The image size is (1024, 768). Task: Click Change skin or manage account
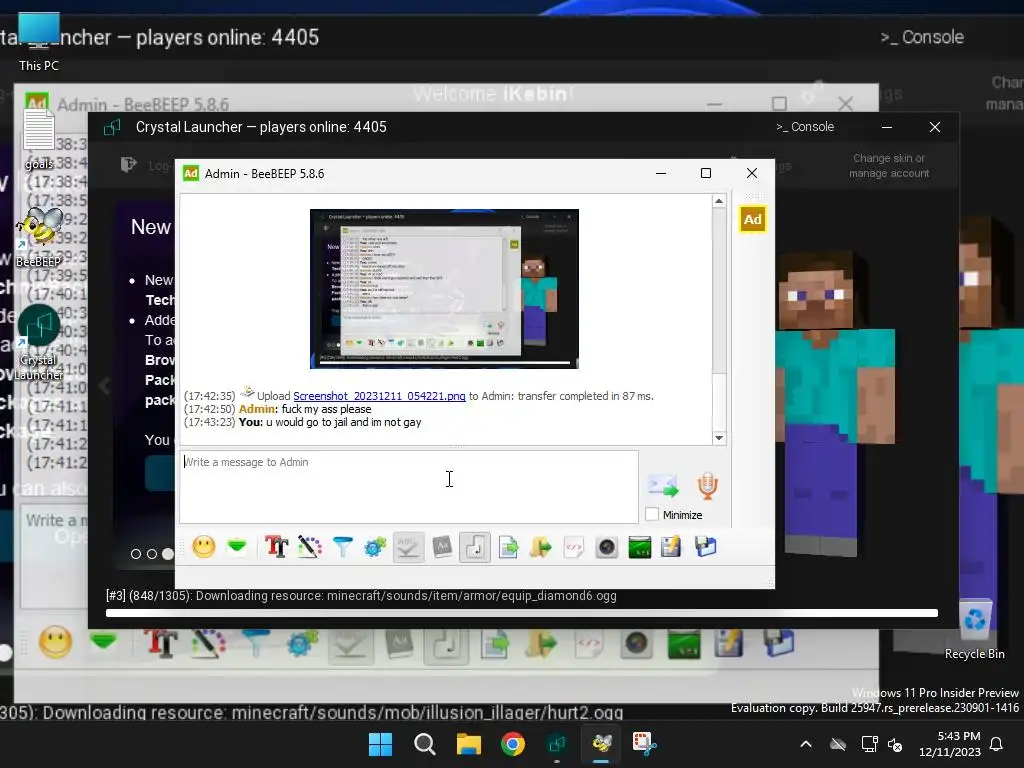click(x=889, y=166)
